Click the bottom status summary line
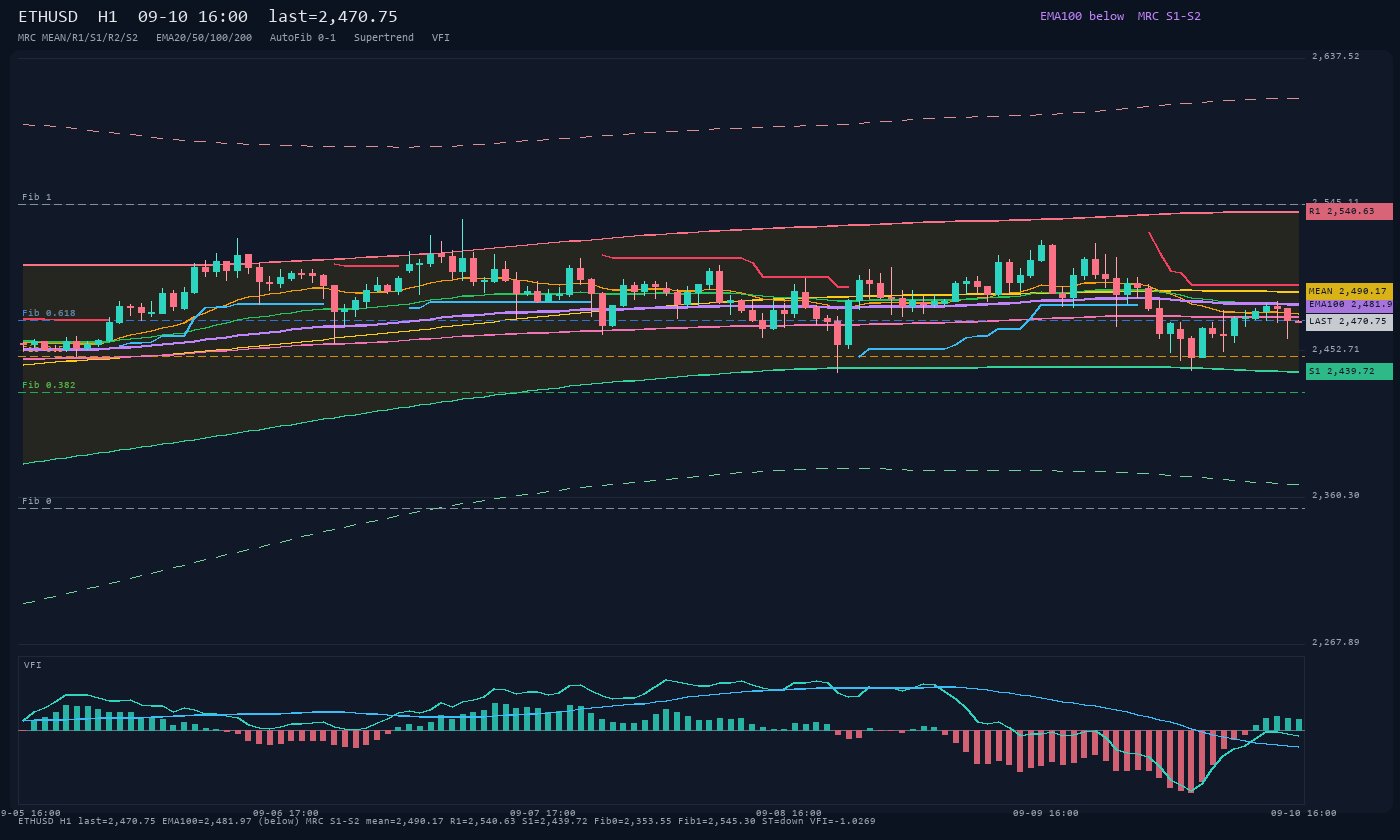1400x840 pixels. (447, 821)
